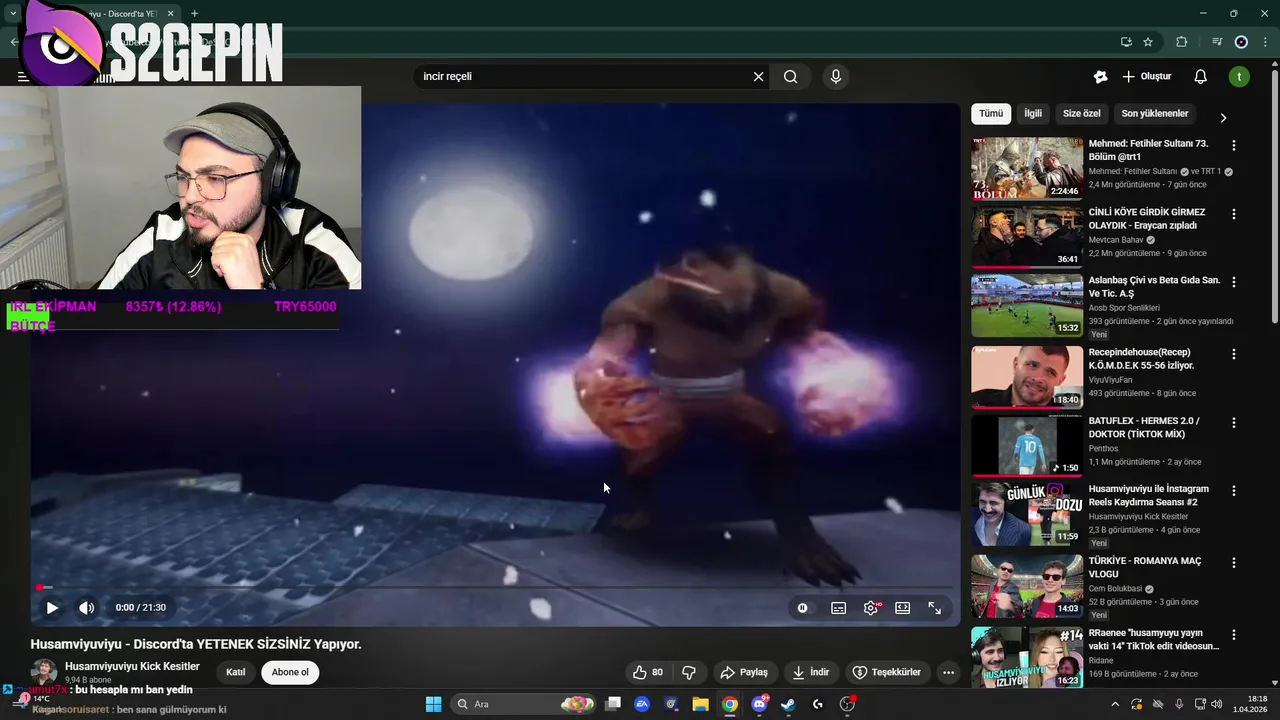The height and width of the screenshot is (720, 1280).
Task: Open TÜRKİYE - ROMANYA MAÇ VLOGU title
Action: tap(1145, 568)
